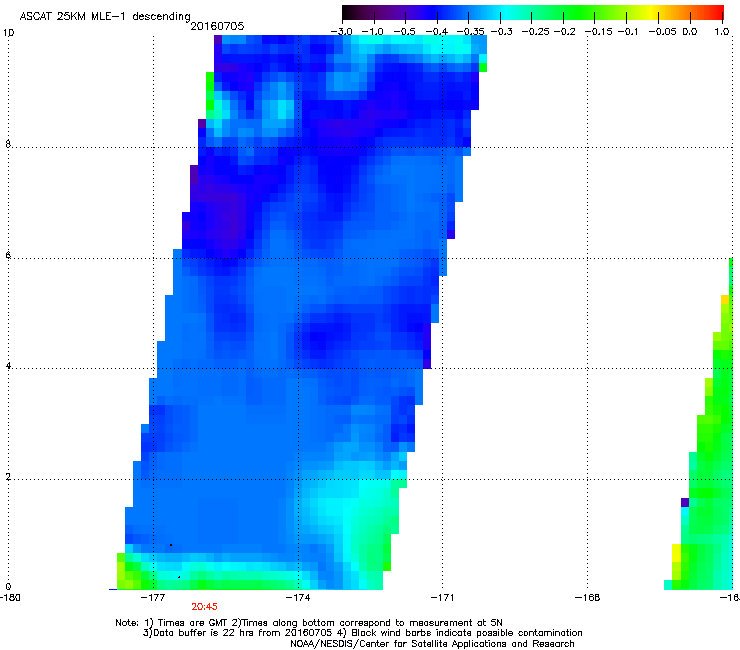Click the longitude axis label -171
The width and height of the screenshot is (740, 650).
pyautogui.click(x=443, y=598)
